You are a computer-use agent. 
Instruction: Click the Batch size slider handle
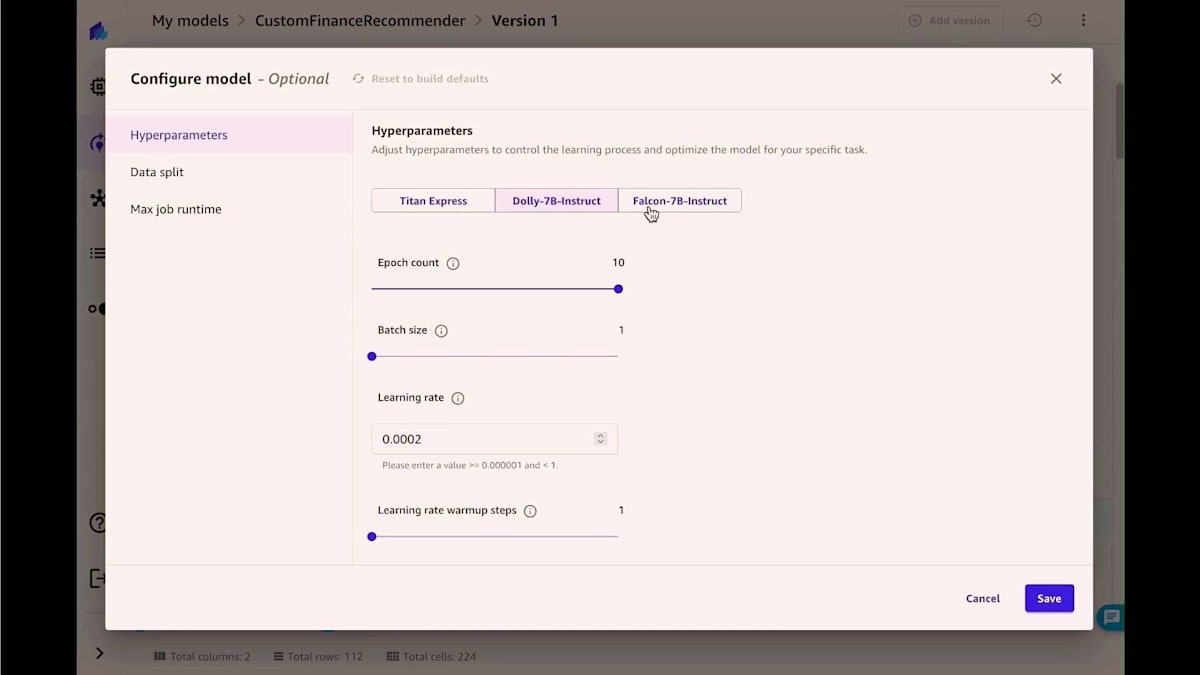pyautogui.click(x=372, y=356)
